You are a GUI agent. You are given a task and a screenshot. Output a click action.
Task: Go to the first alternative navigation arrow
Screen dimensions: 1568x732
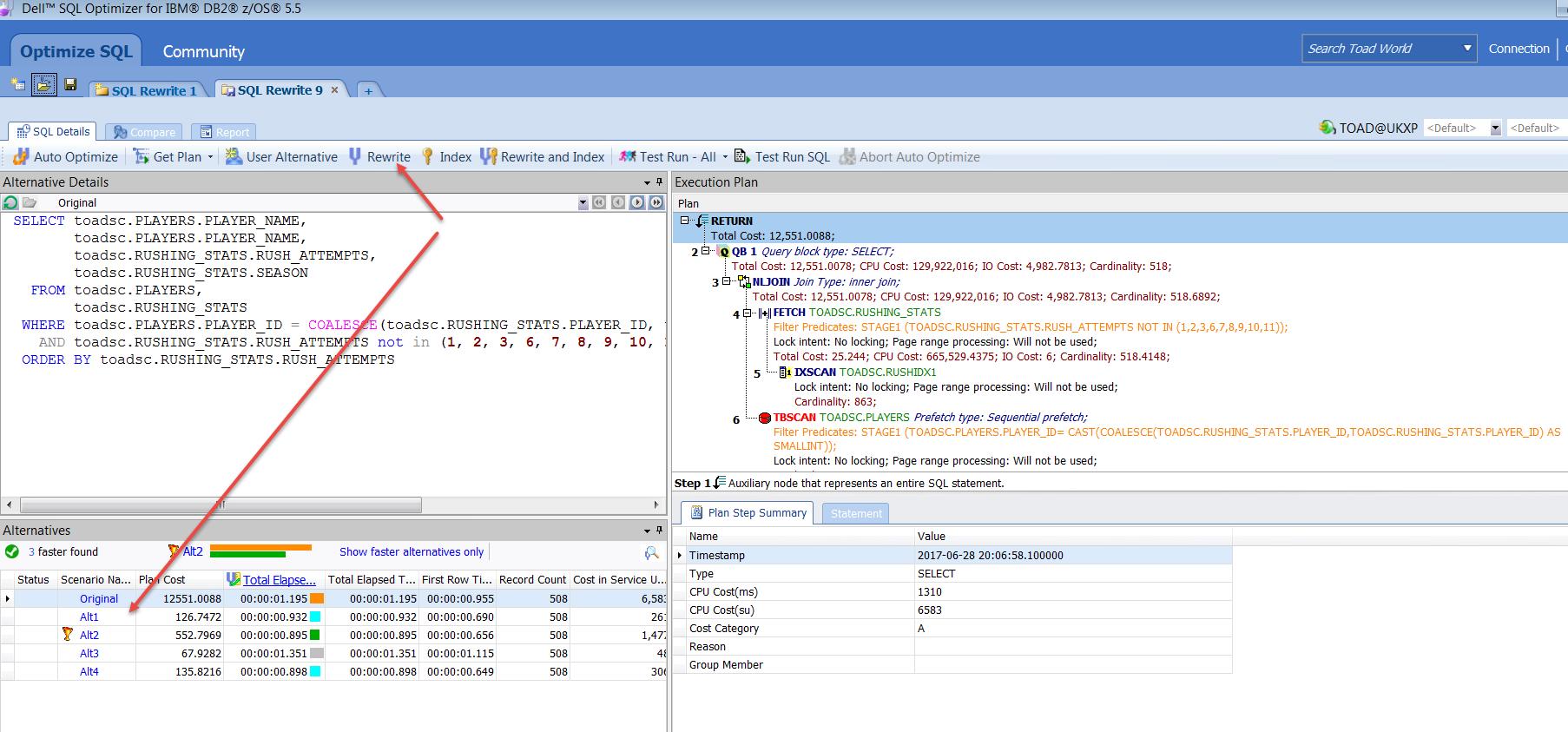click(x=599, y=202)
